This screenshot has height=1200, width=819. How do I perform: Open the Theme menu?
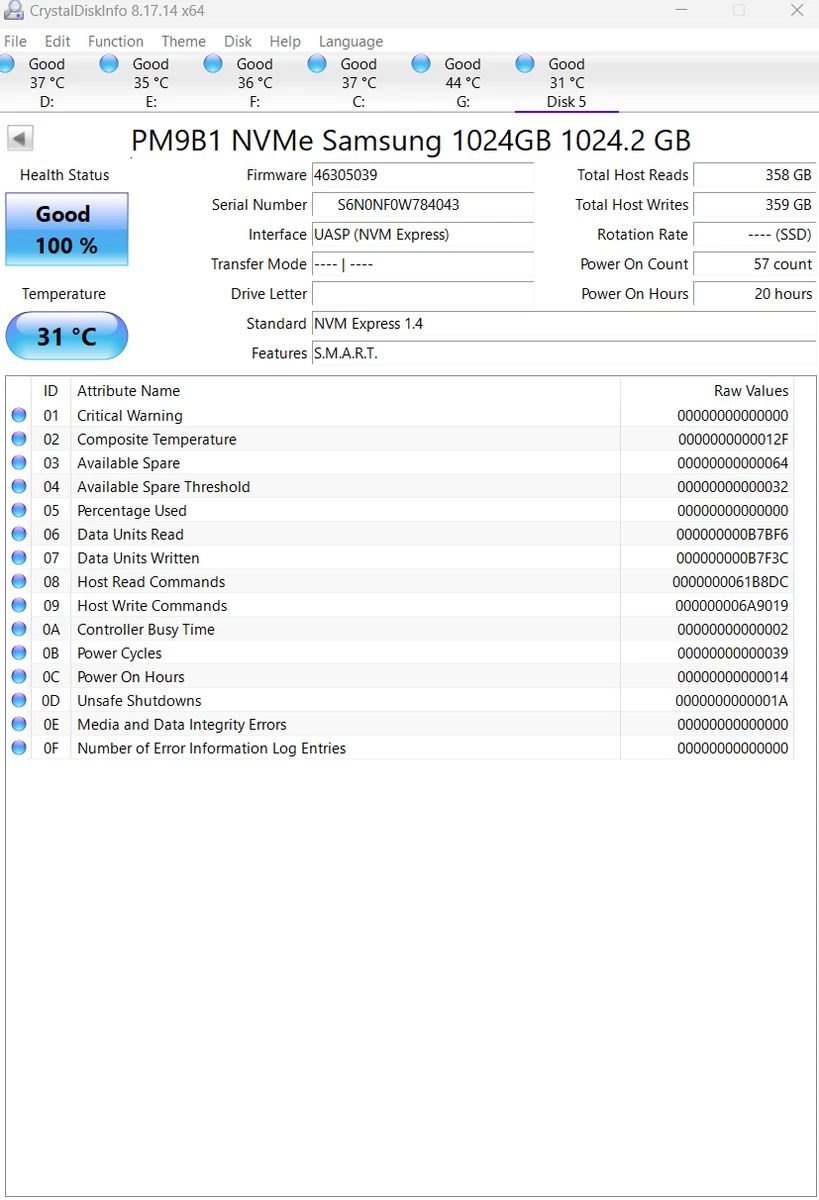click(183, 41)
